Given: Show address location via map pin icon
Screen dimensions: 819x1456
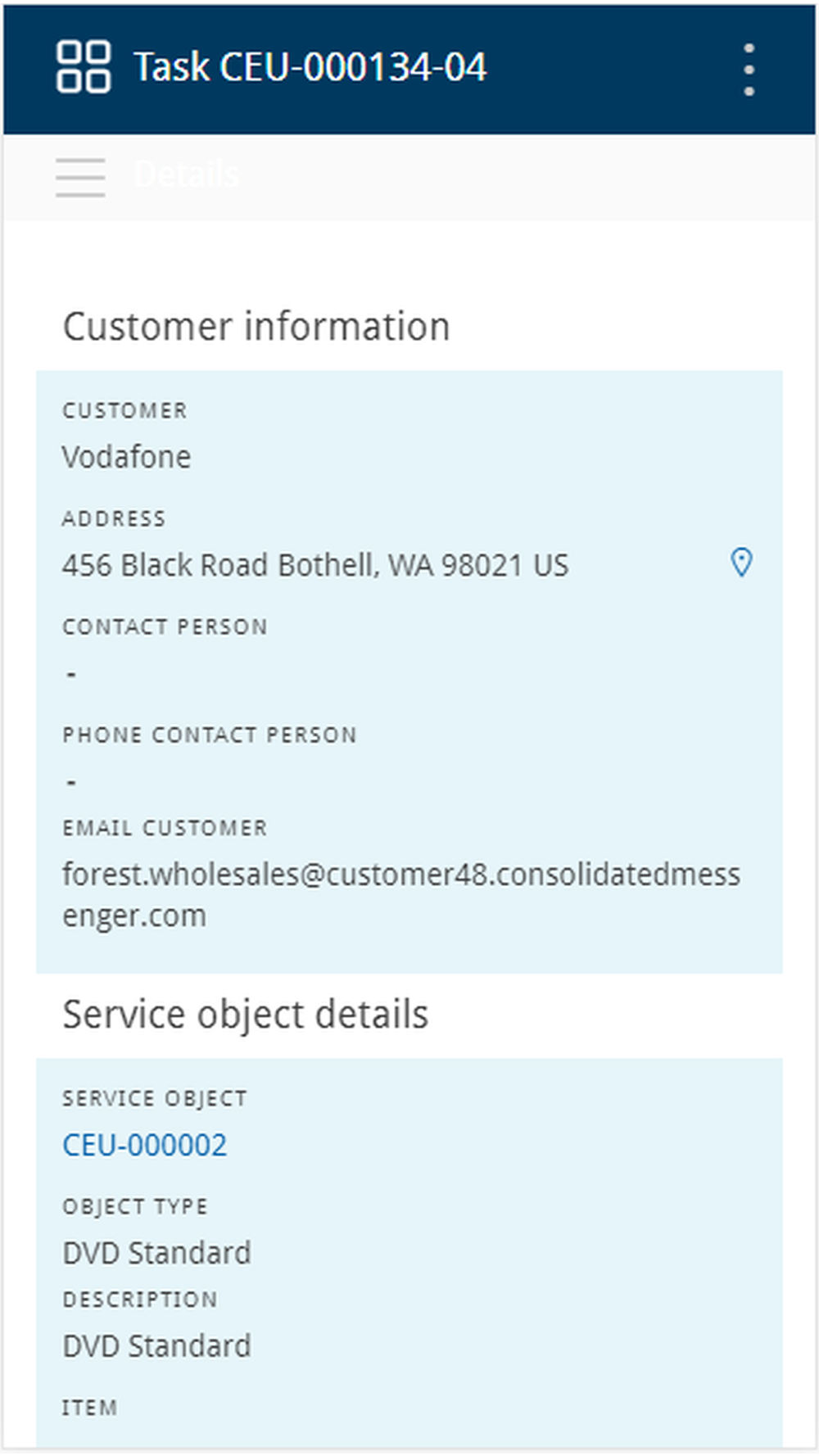Looking at the screenshot, I should click(741, 563).
